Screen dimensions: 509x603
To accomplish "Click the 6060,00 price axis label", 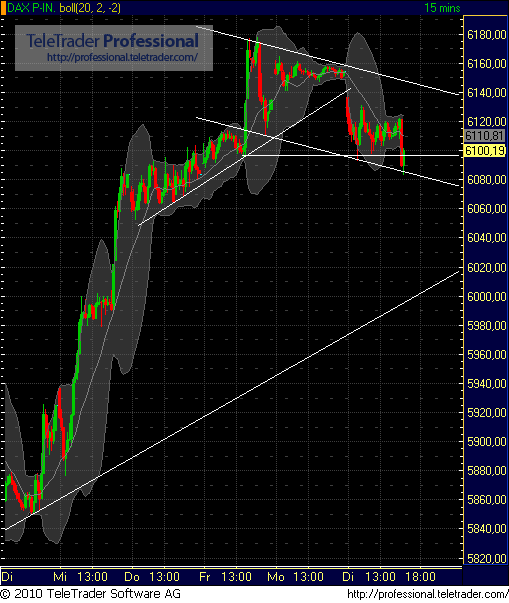I will pos(486,209).
